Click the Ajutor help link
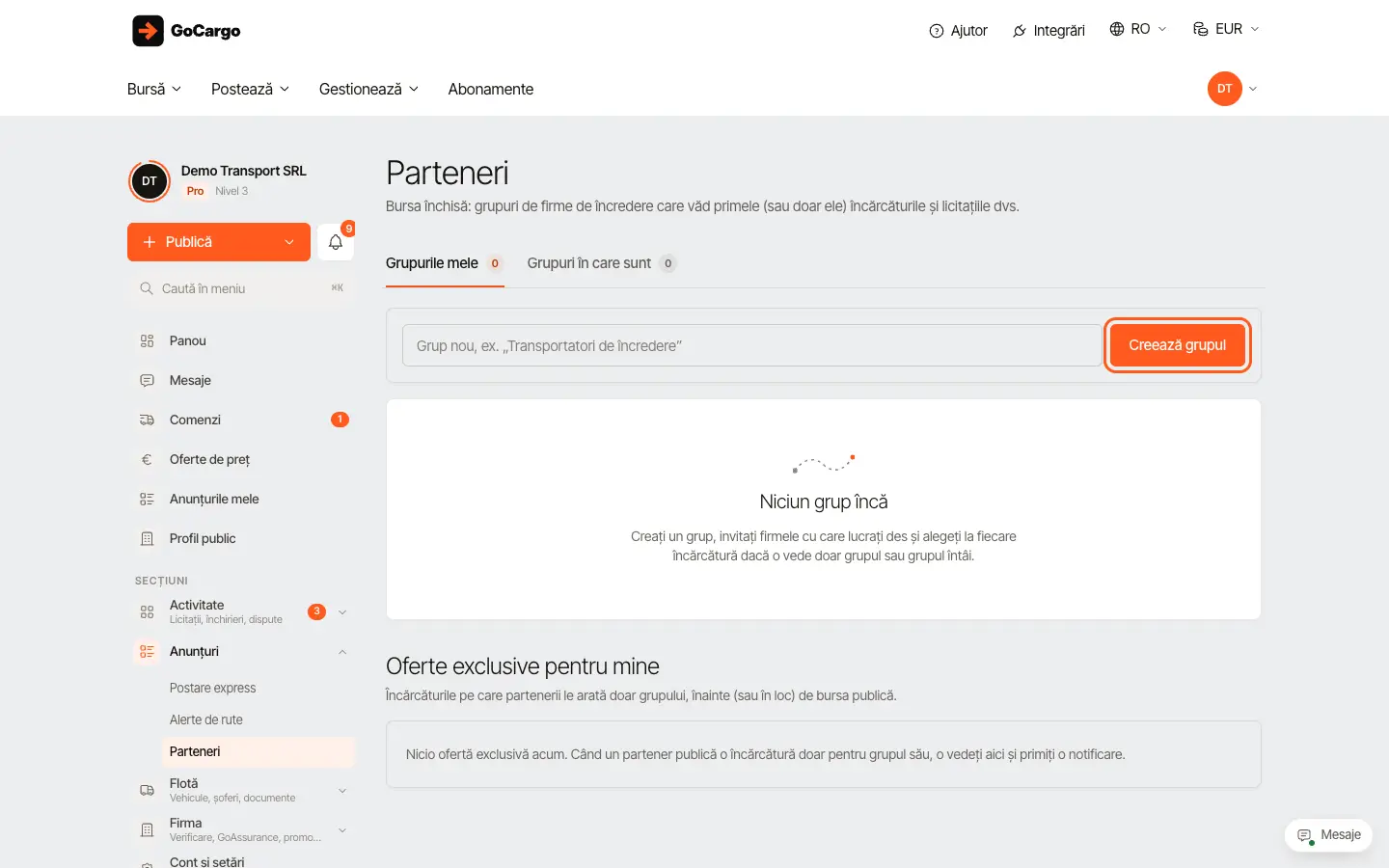Screen dimensions: 1389x868 pos(958,31)
